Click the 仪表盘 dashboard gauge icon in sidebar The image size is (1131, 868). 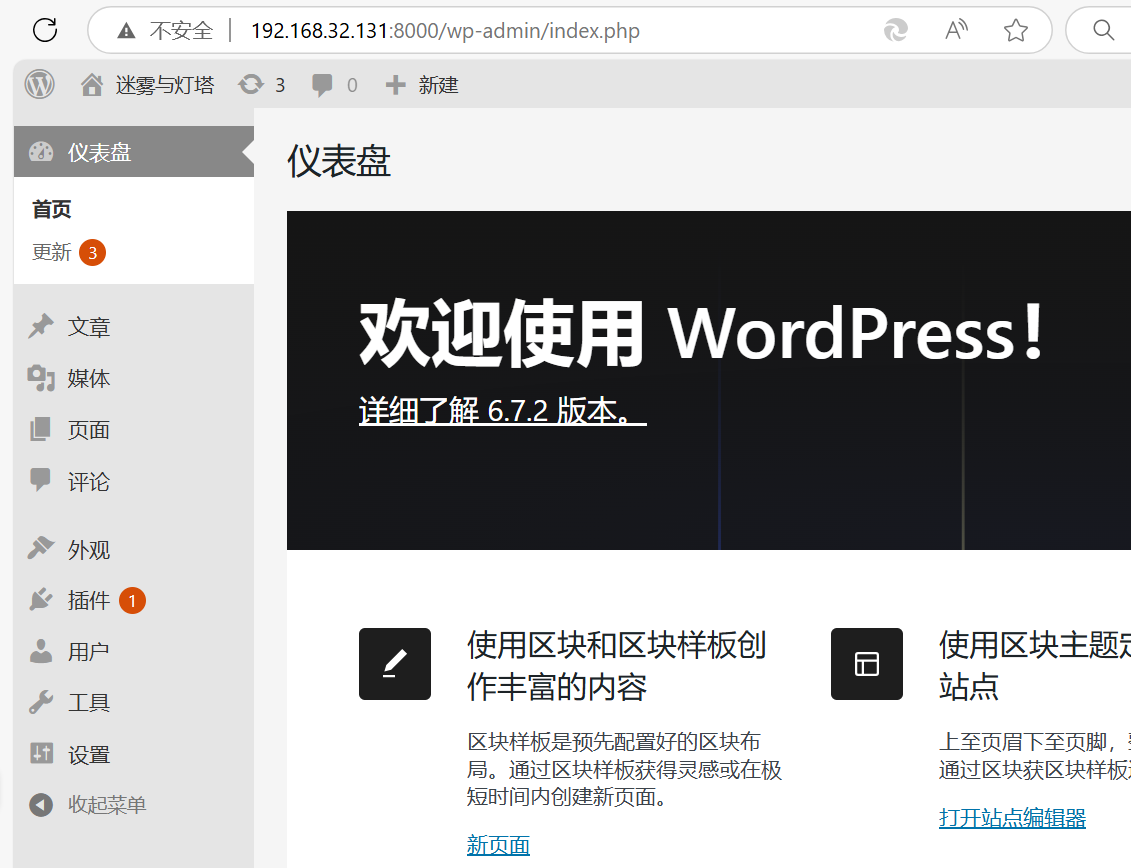pyautogui.click(x=41, y=152)
